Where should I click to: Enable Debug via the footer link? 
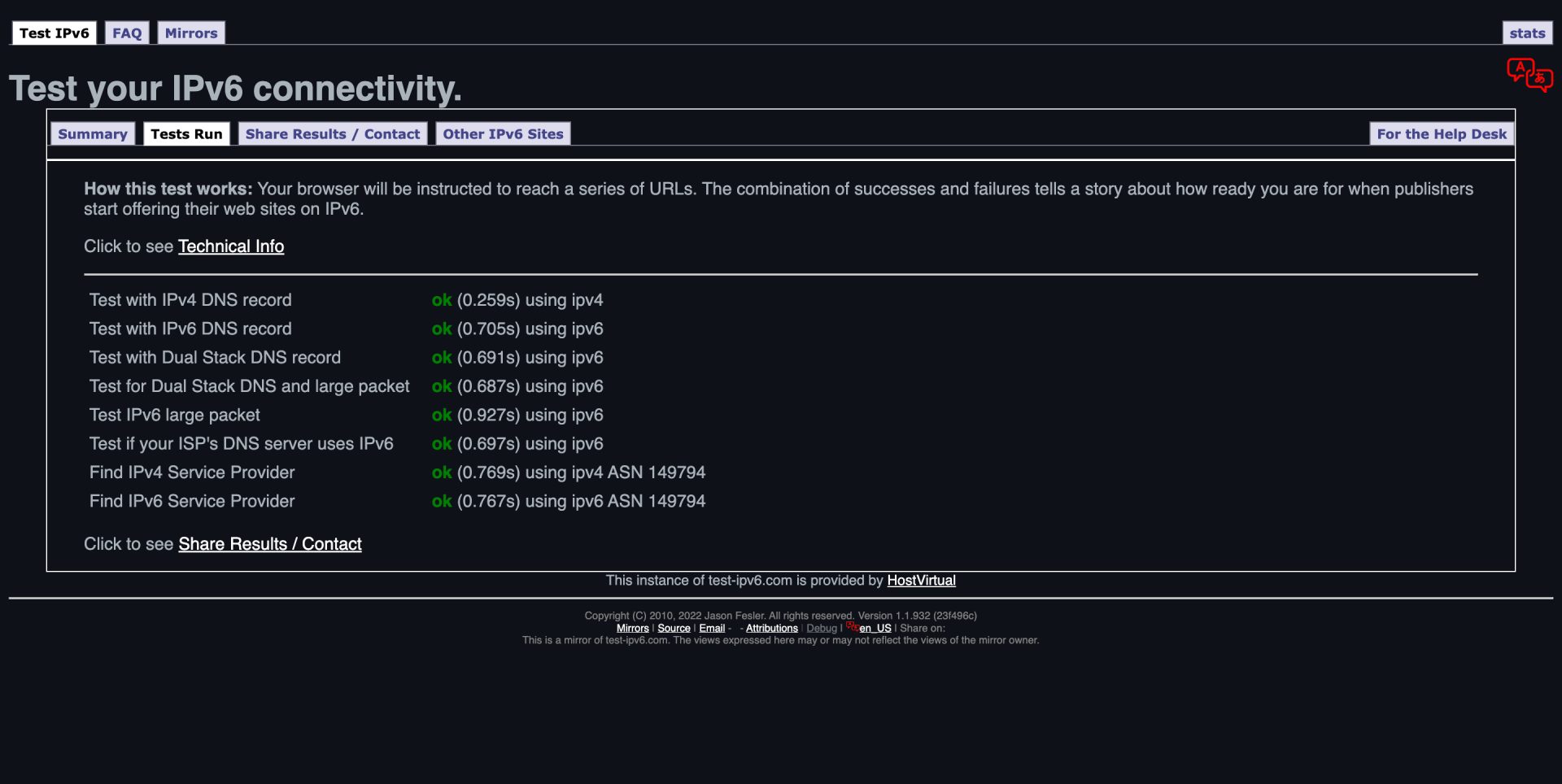pyautogui.click(x=822, y=627)
